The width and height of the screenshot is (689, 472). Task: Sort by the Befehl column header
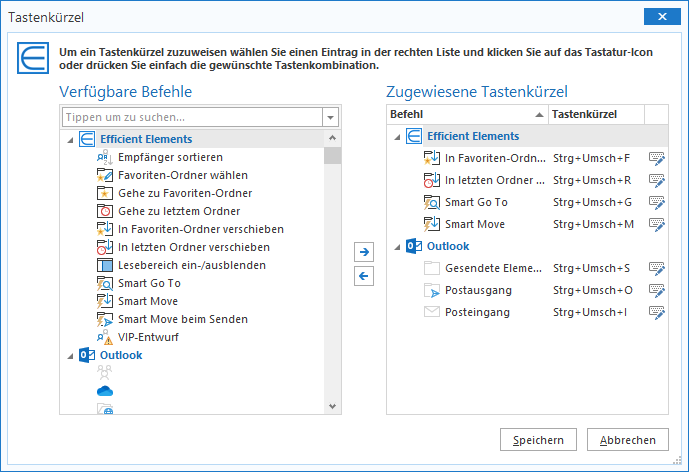pyautogui.click(x=468, y=114)
